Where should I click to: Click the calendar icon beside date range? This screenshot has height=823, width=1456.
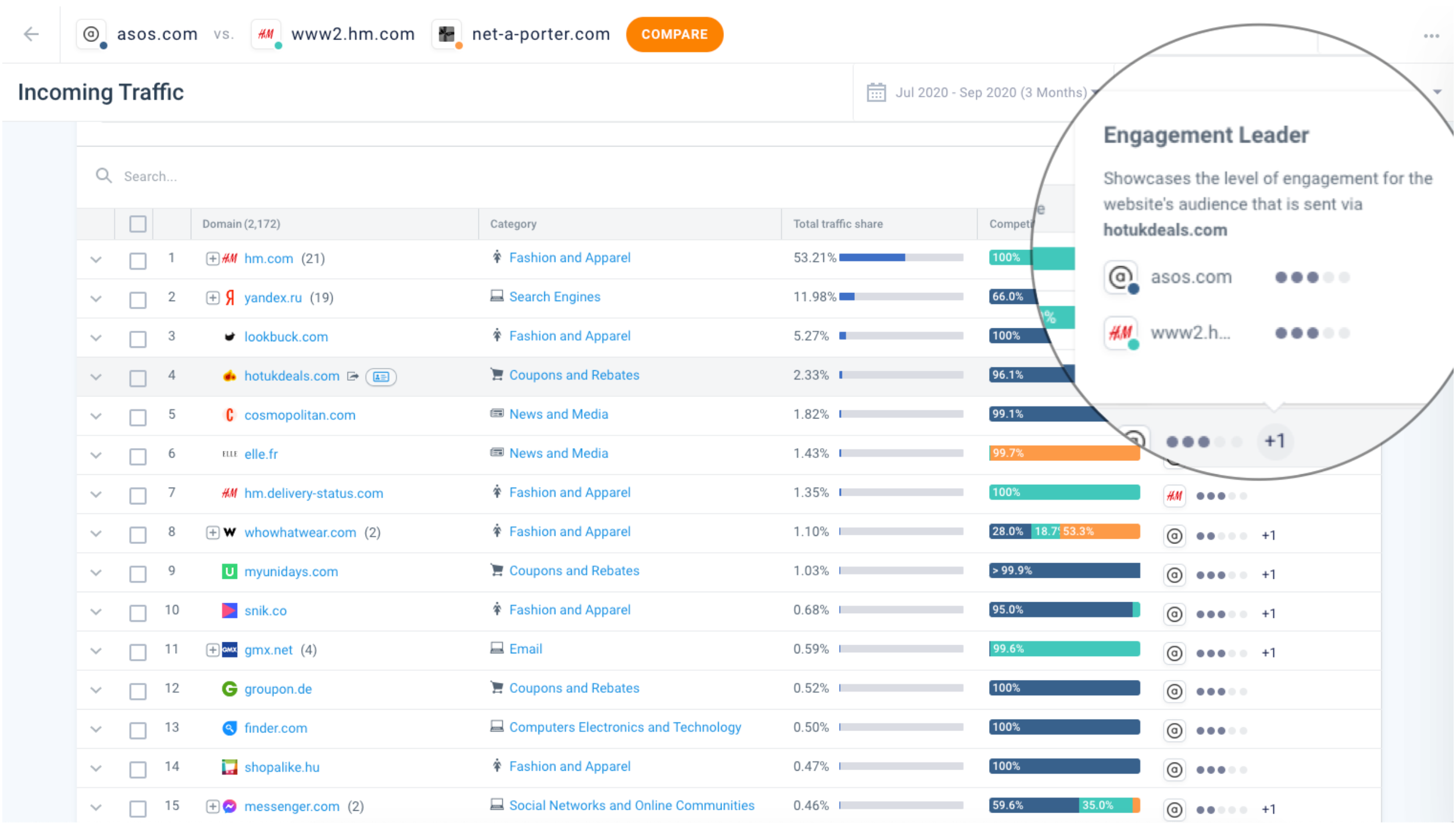point(876,92)
